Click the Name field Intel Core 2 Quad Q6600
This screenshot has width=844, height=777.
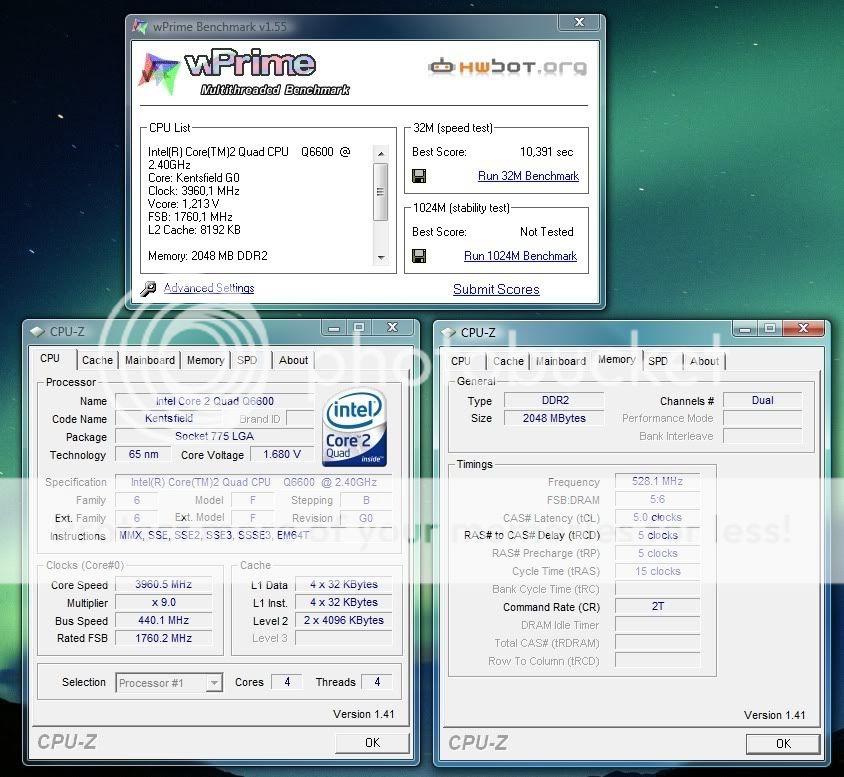pos(215,401)
